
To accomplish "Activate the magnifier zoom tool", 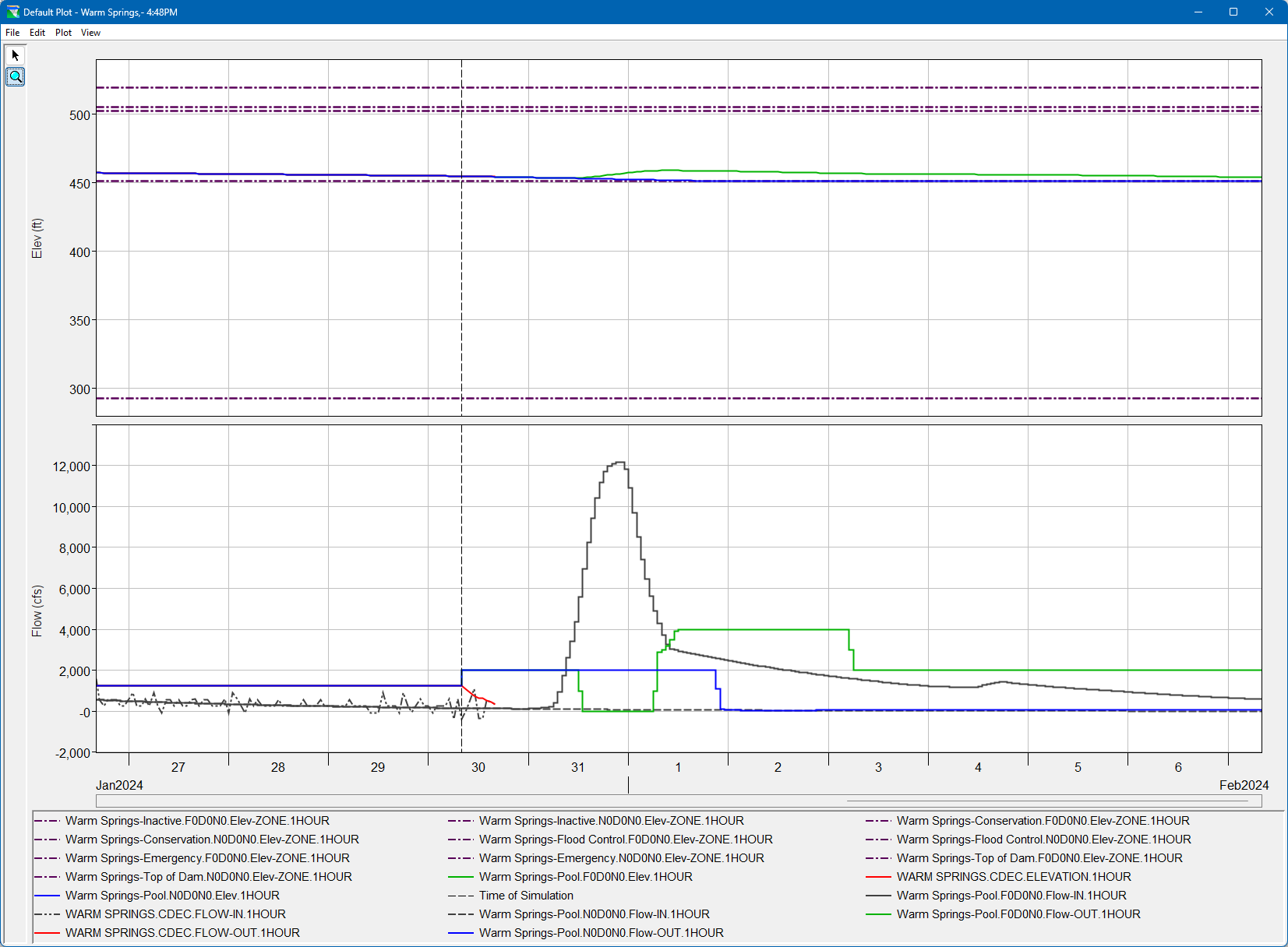I will [x=15, y=76].
